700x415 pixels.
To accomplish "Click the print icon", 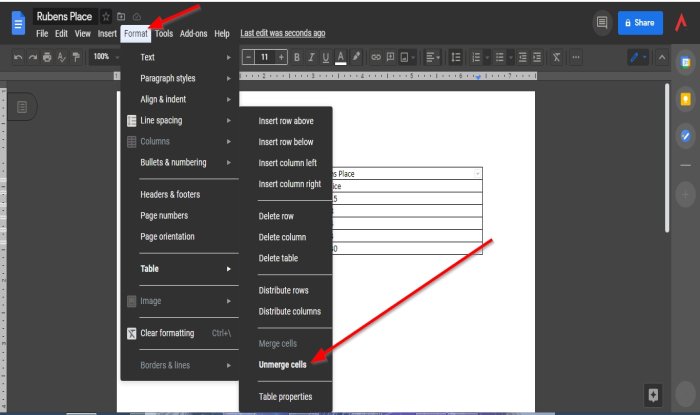I will 47,57.
